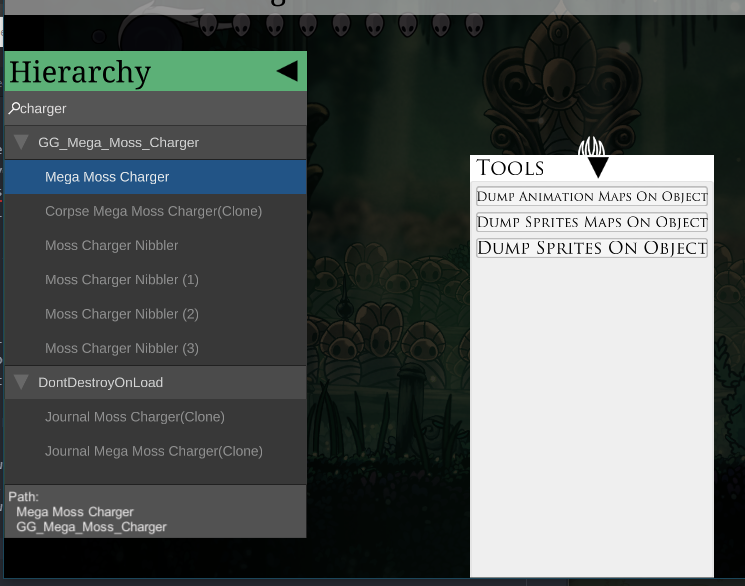
Task: Select Mega Moss Charger object
Action: 107,177
